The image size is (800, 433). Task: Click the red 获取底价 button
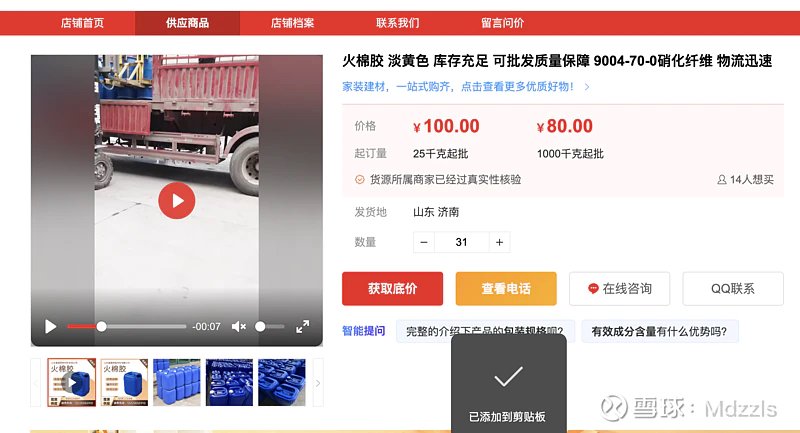pos(392,289)
